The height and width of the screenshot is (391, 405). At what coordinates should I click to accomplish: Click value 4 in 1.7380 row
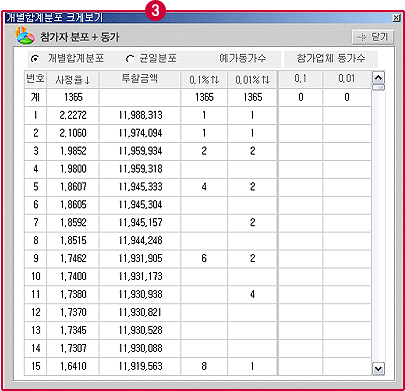(x=252, y=295)
